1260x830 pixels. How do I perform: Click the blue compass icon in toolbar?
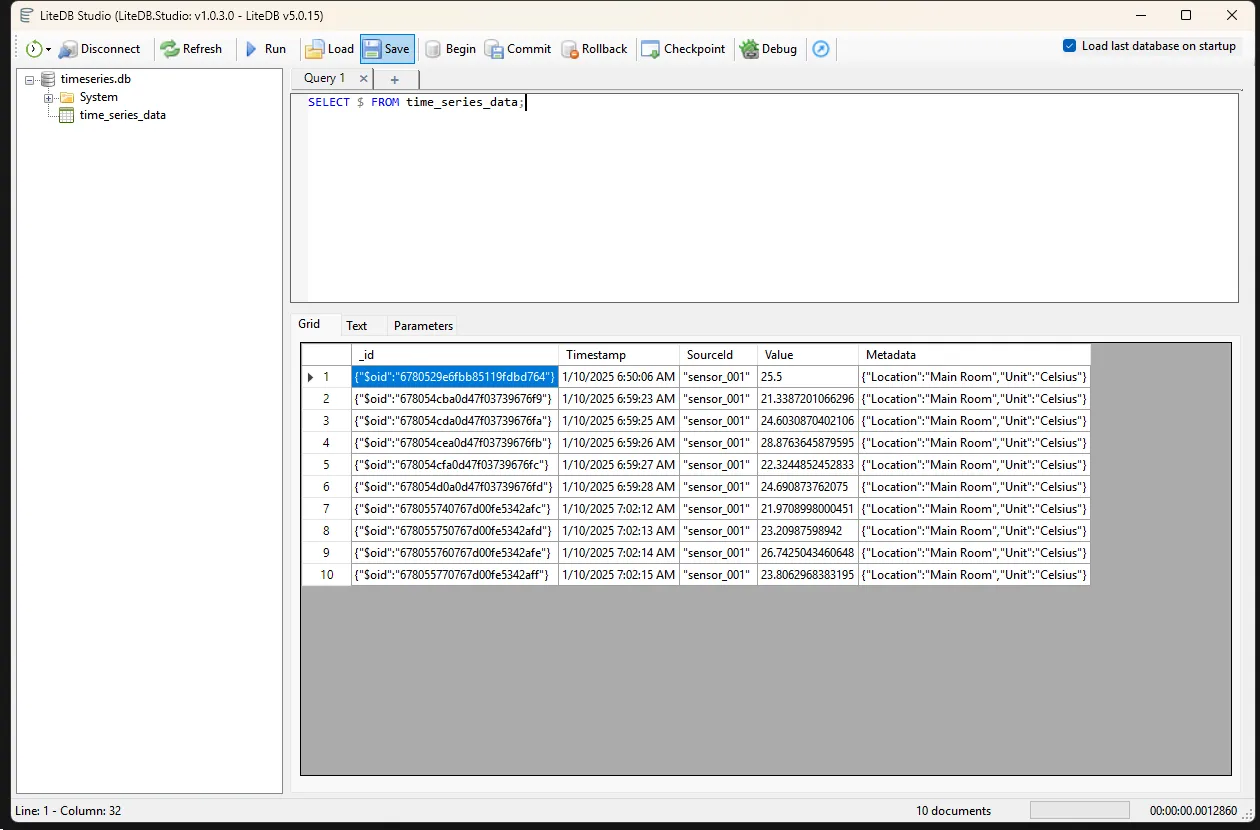[x=821, y=49]
